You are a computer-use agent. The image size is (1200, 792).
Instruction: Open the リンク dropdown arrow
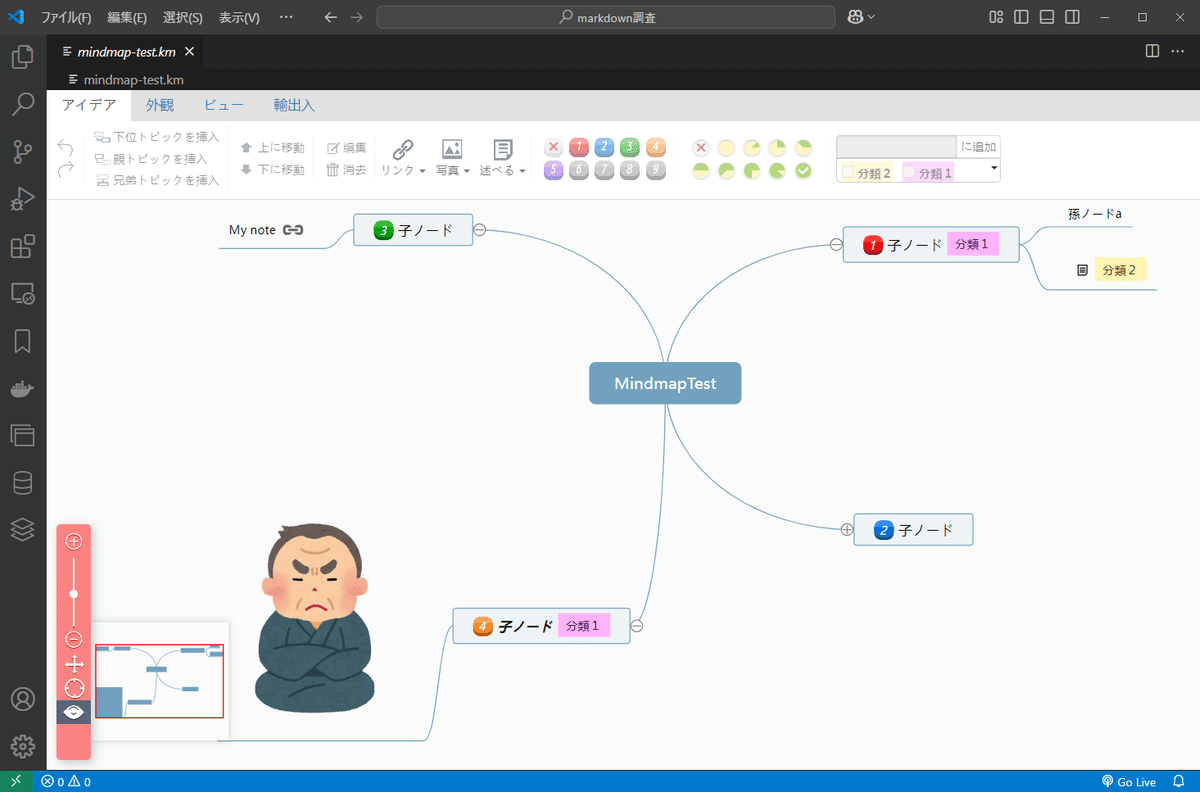421,170
